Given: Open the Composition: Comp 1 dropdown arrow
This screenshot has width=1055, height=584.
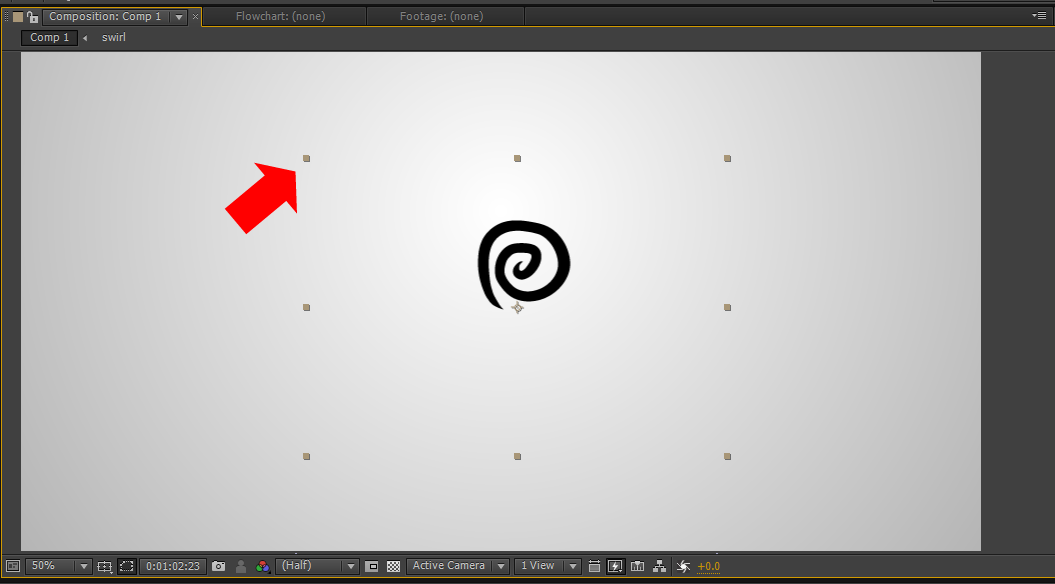Looking at the screenshot, I should tap(179, 17).
